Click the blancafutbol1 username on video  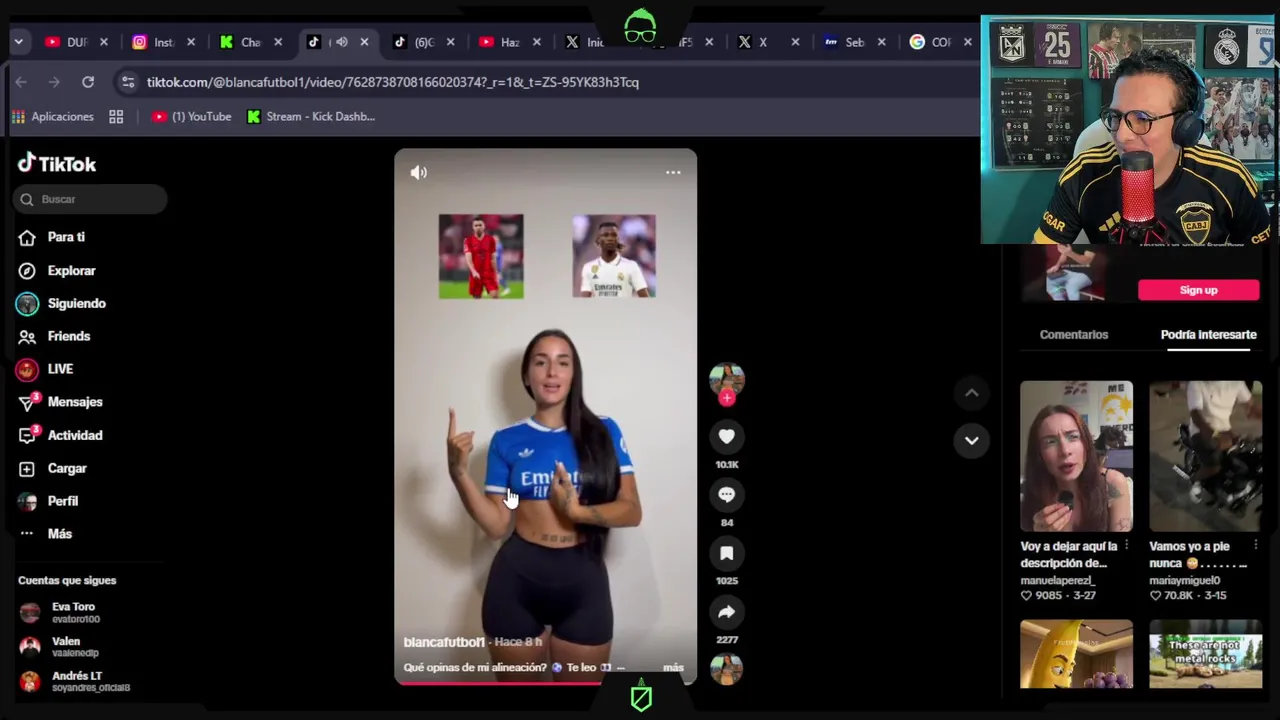(x=444, y=642)
